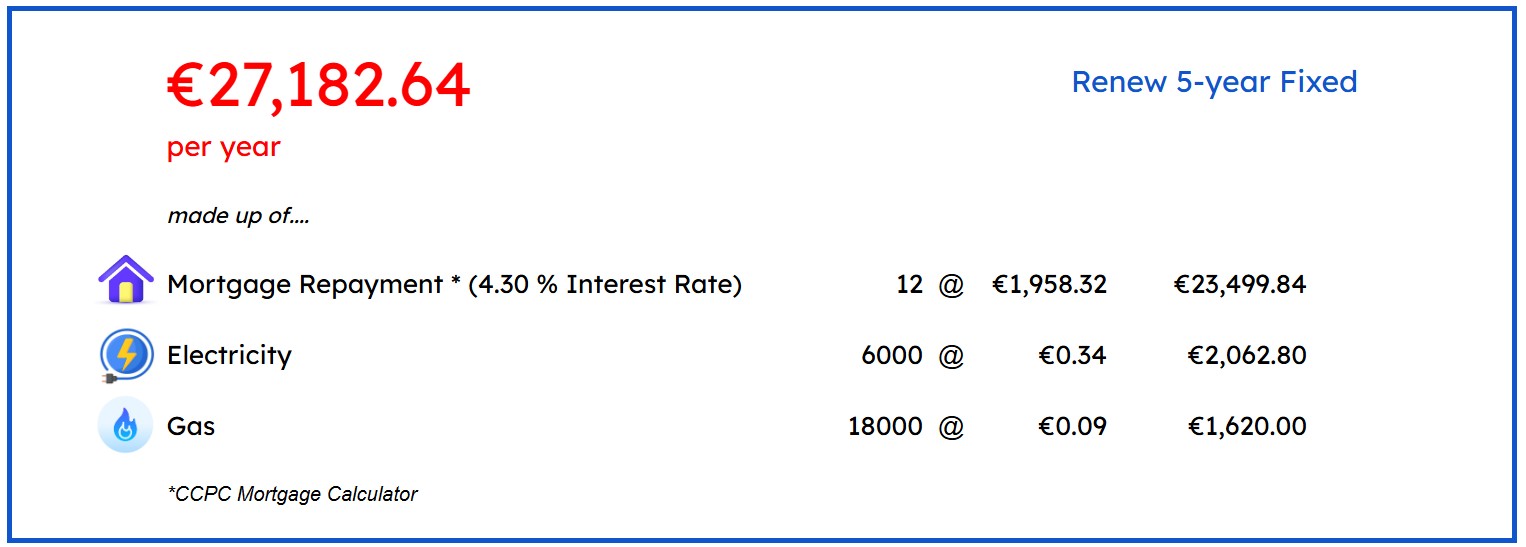Image resolution: width=1526 pixels, height=547 pixels.
Task: Click the €23,499.84 mortgage annual total
Action: (1240, 285)
